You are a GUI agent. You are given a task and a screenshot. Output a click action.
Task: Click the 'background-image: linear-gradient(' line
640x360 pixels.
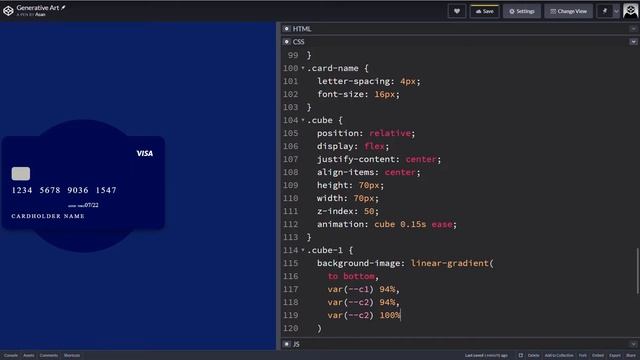coord(405,263)
